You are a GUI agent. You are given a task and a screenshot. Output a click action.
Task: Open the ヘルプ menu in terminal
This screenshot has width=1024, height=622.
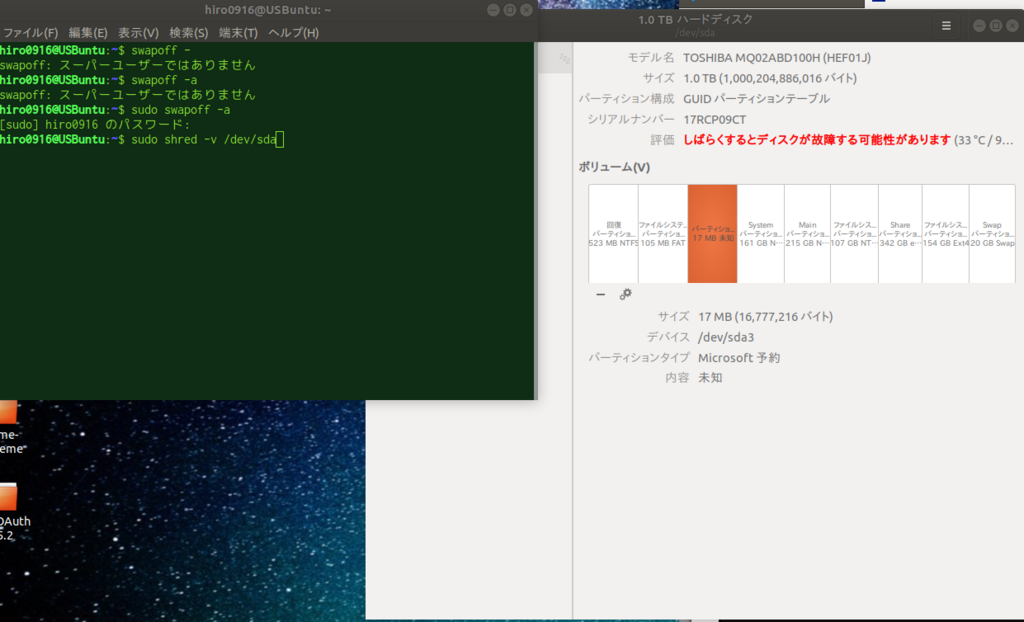click(x=291, y=32)
